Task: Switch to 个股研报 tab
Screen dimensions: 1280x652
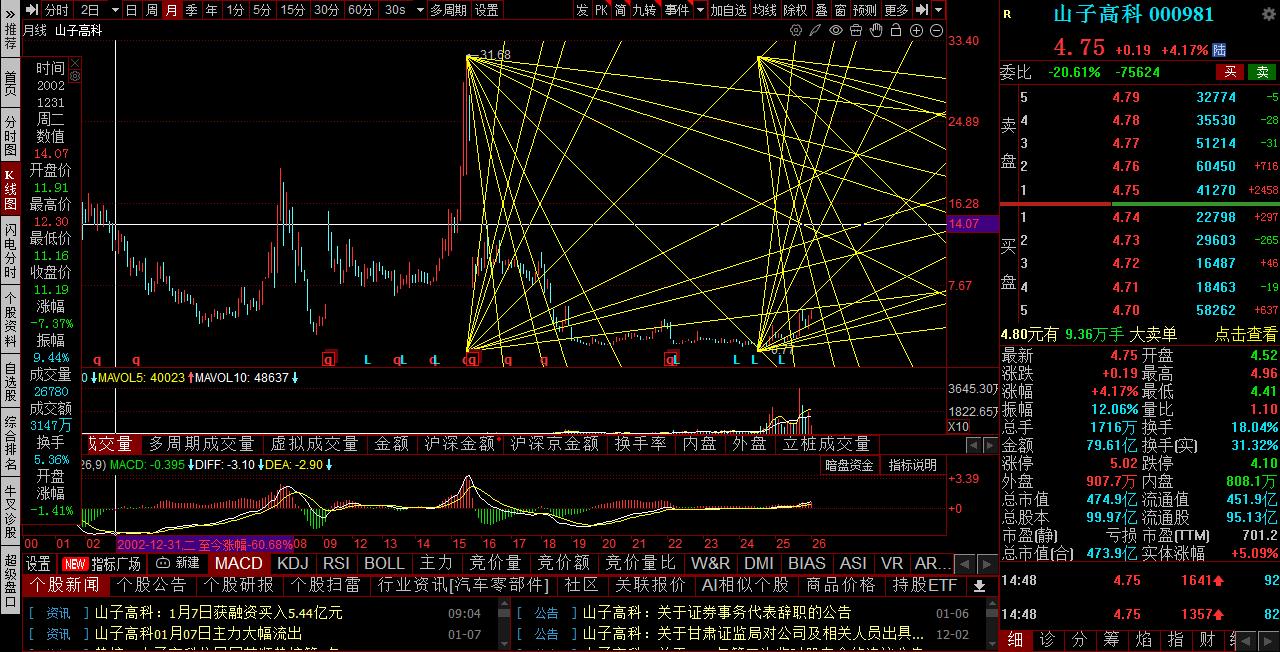Action: (239, 585)
